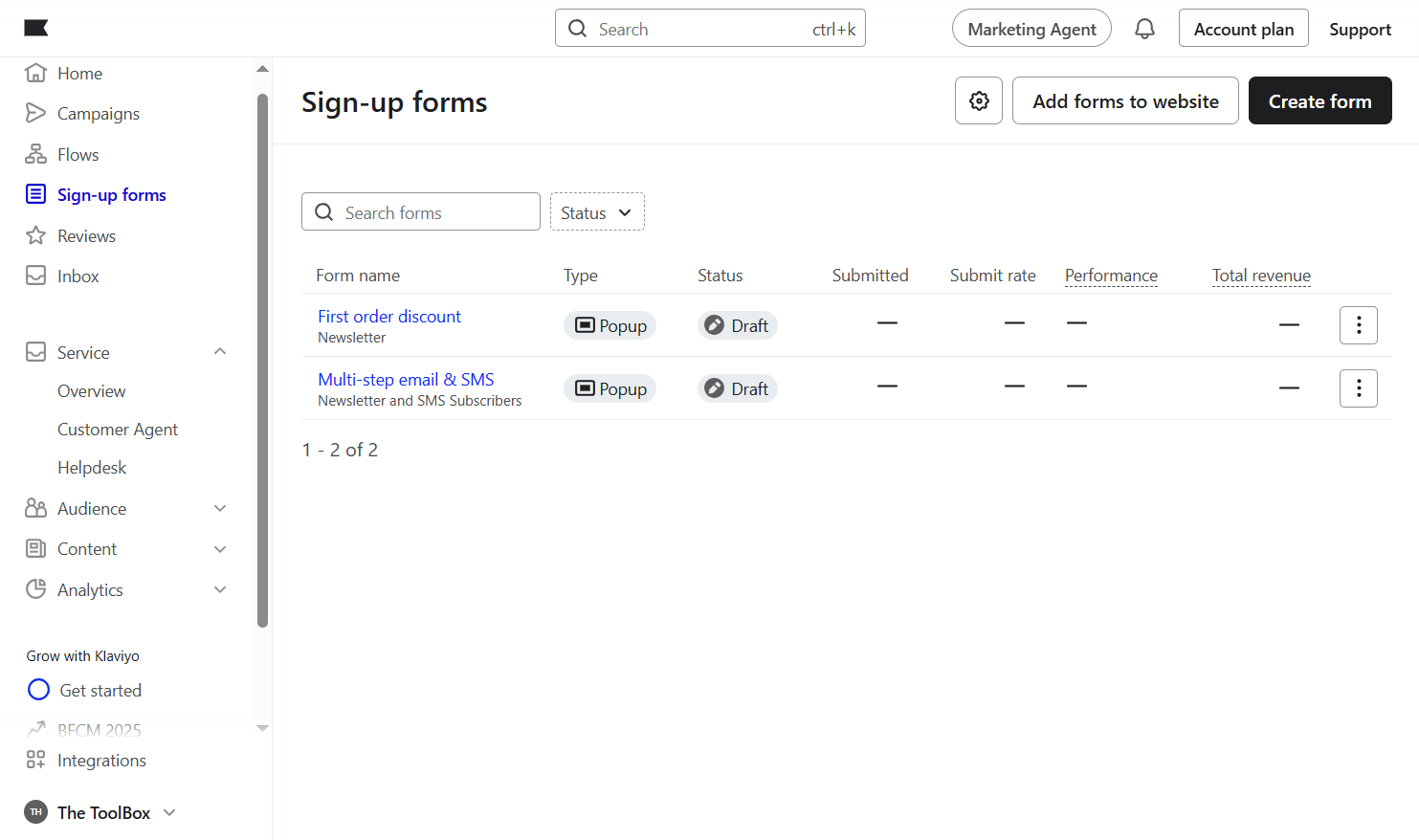Open the First order discount form link
Image resolution: width=1419 pixels, height=840 pixels.
coord(389,317)
